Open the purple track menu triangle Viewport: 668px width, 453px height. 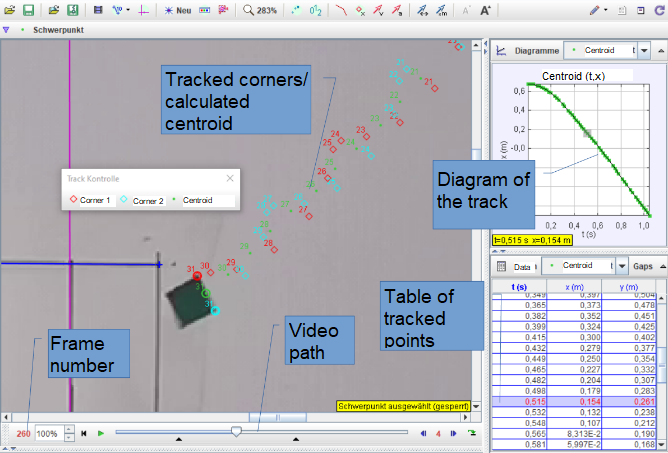pyautogui.click(x=6, y=30)
